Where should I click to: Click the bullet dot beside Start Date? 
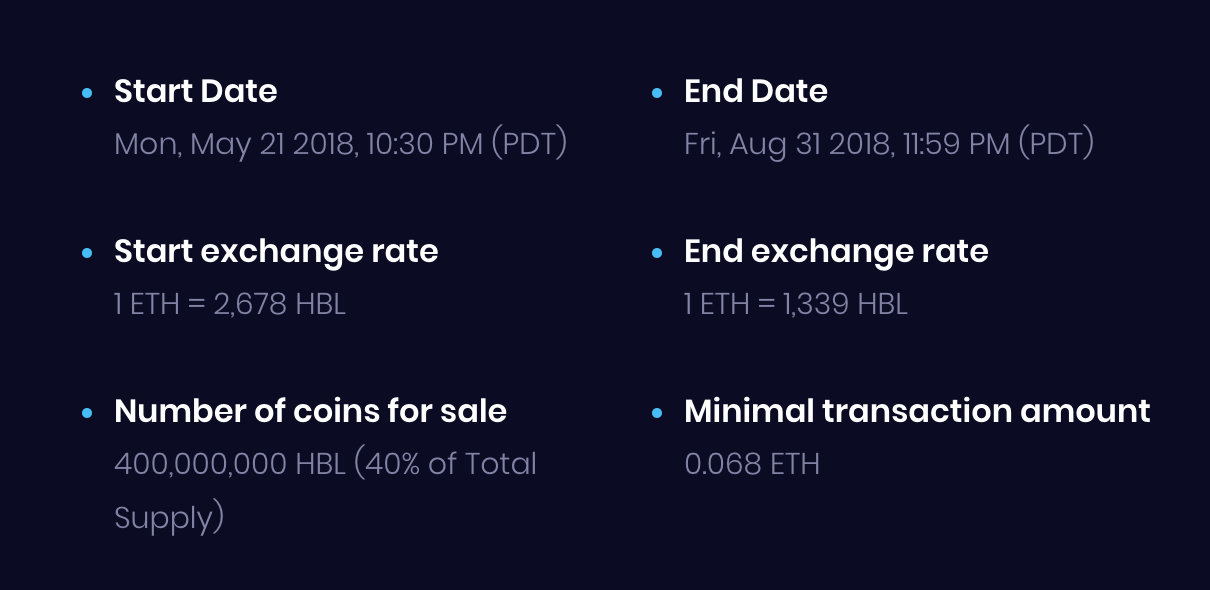click(x=87, y=92)
